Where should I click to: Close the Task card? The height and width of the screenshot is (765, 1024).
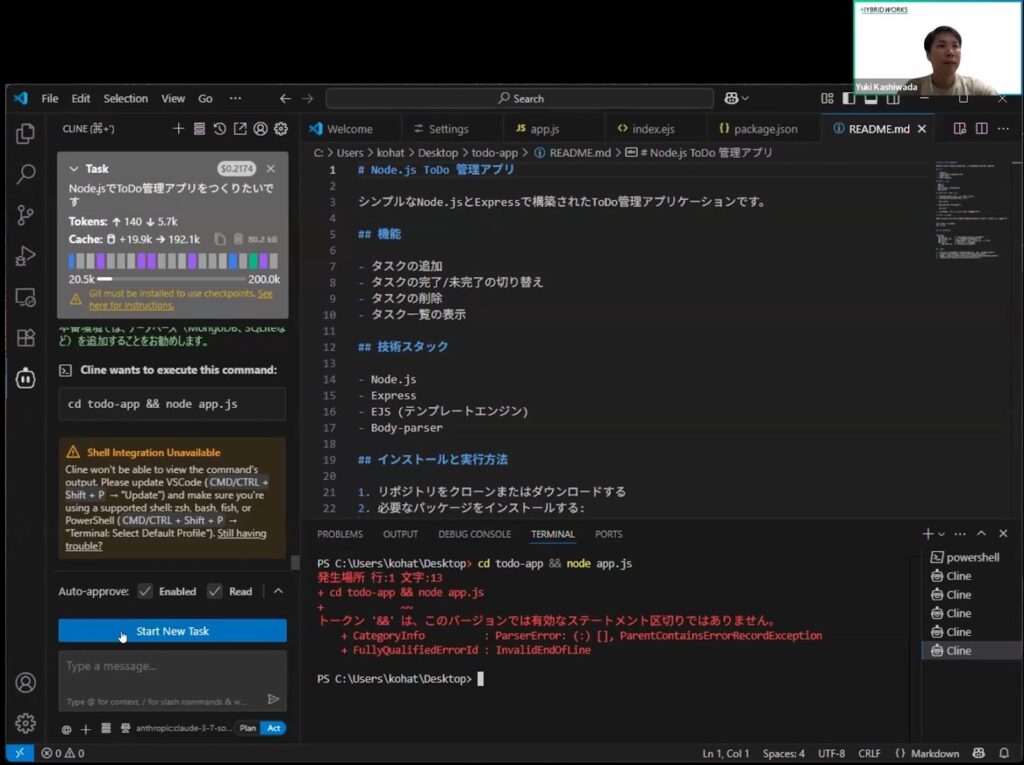[x=270, y=169]
